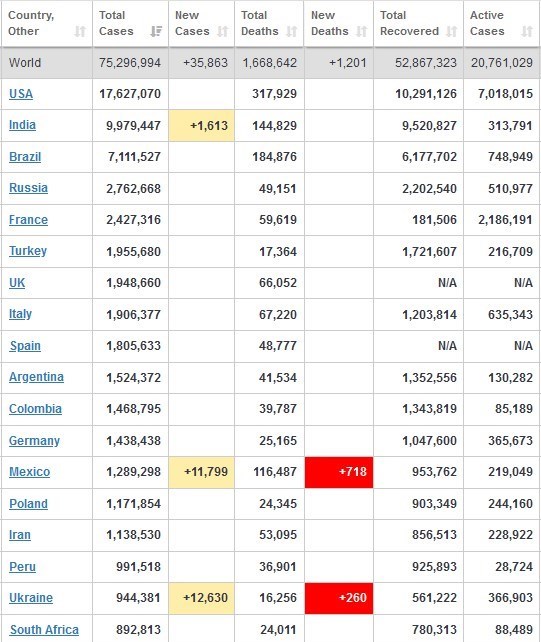Screen dimensions: 541x642
Task: Sort by Country column sort icon
Action: tap(80, 31)
